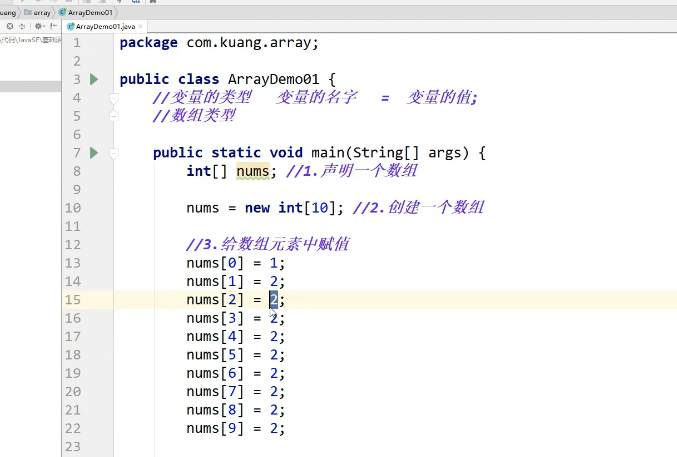
Task: Close the ArrayDemo01.java editor tab
Action: 140,26
